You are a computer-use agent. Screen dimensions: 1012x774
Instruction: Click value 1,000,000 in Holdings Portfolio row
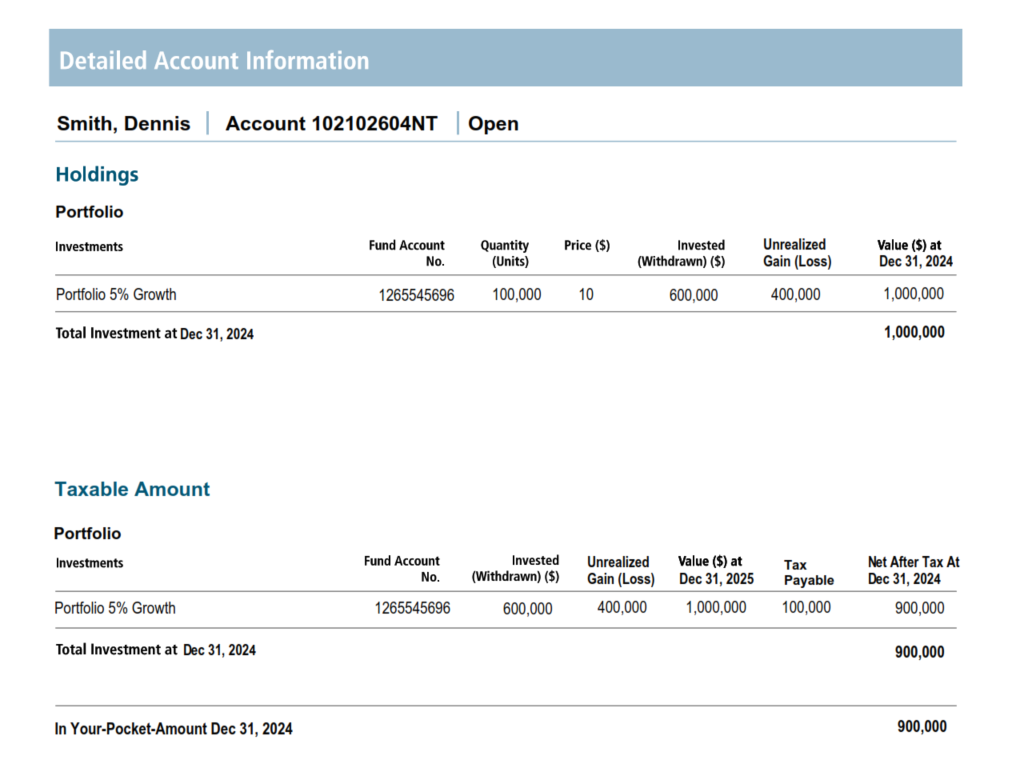(x=913, y=294)
